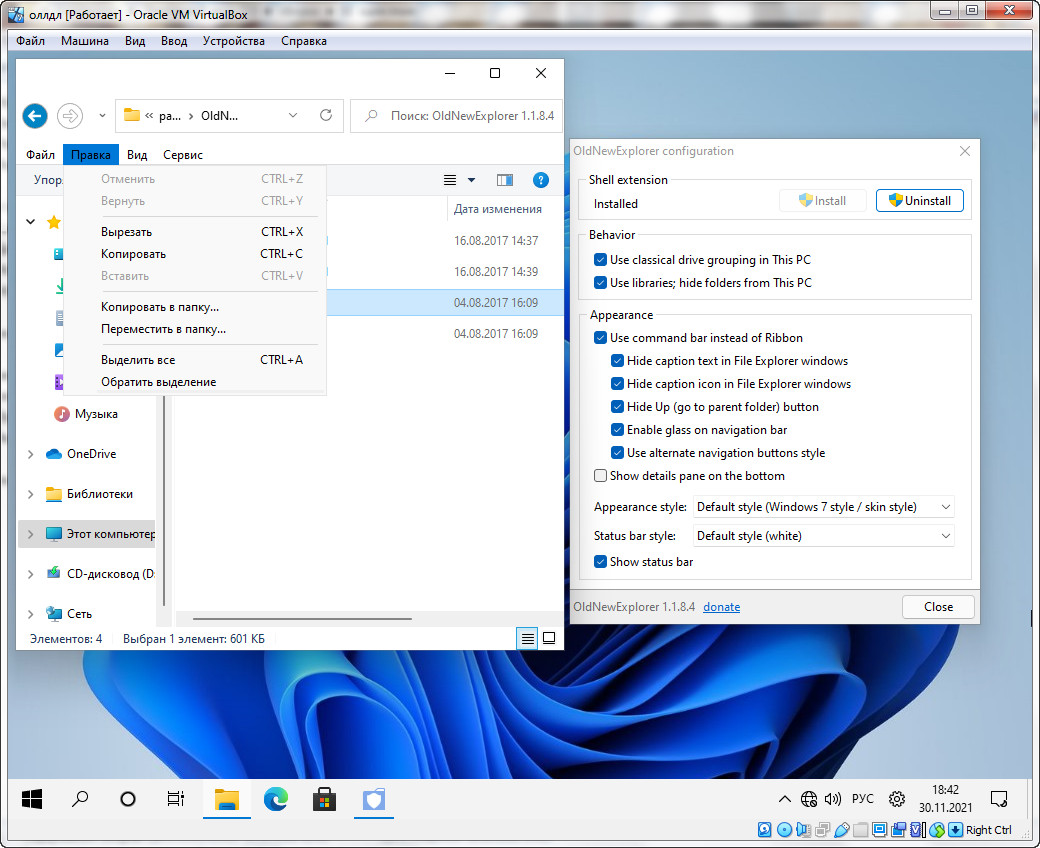Expand the OneDrive tree node
The image size is (1040, 848).
tap(31, 454)
